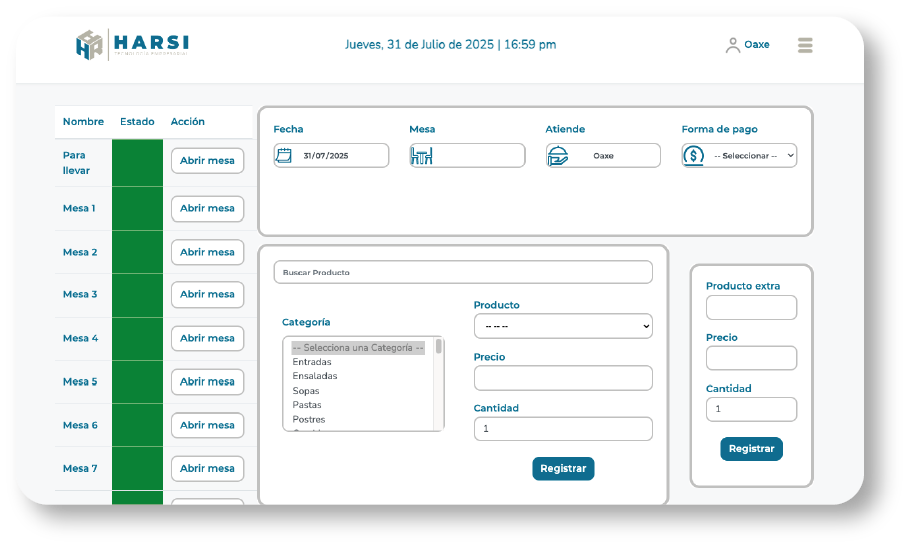Click the Fecha date field
Screen dimensions: 909x550
pyautogui.click(x=331, y=155)
